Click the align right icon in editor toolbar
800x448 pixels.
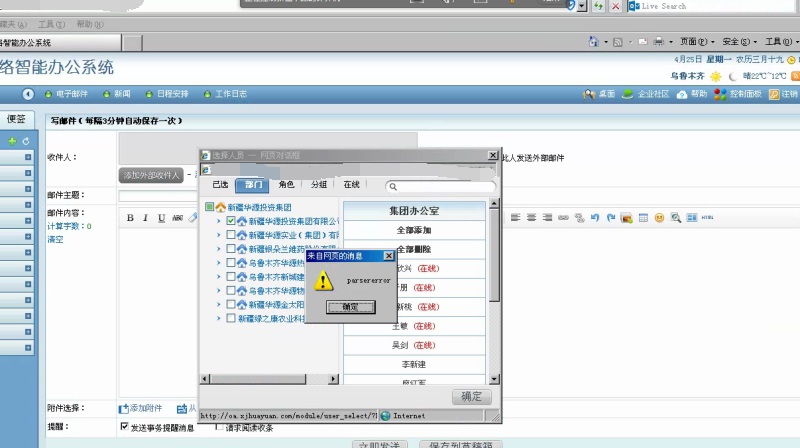point(547,217)
